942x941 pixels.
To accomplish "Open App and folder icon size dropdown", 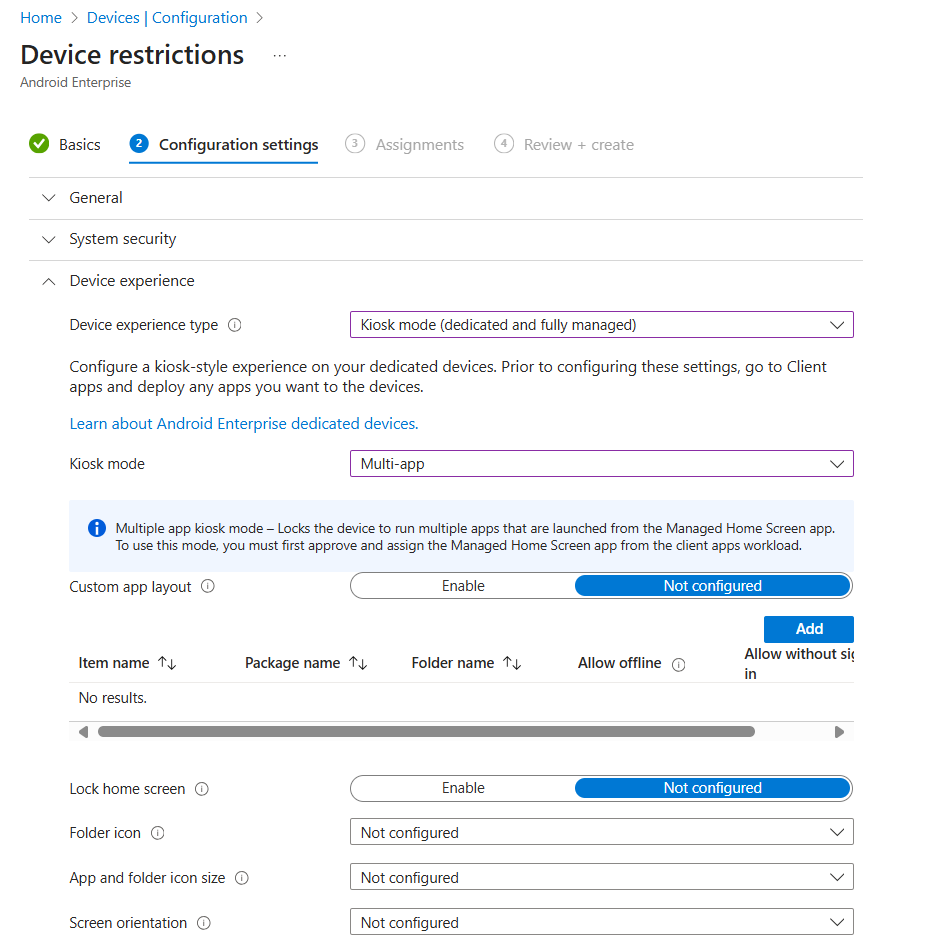I will point(601,877).
